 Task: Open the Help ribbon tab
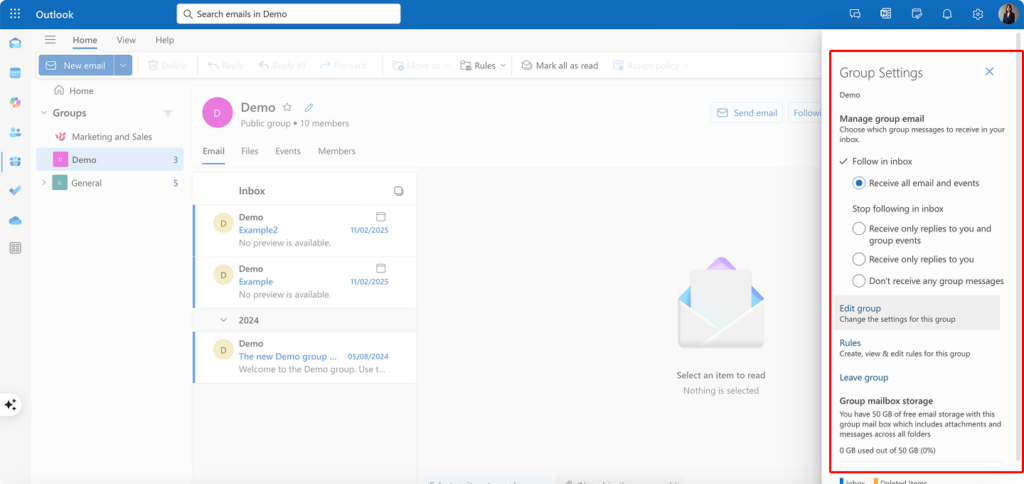pyautogui.click(x=165, y=40)
